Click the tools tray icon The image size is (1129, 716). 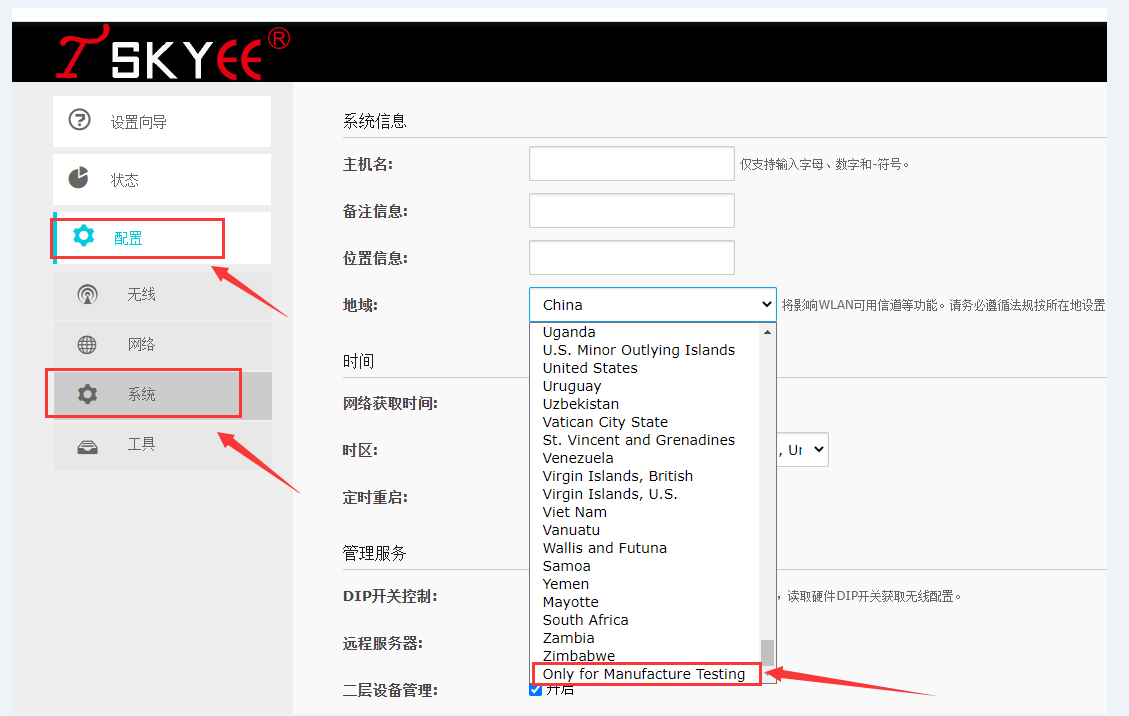tap(88, 445)
